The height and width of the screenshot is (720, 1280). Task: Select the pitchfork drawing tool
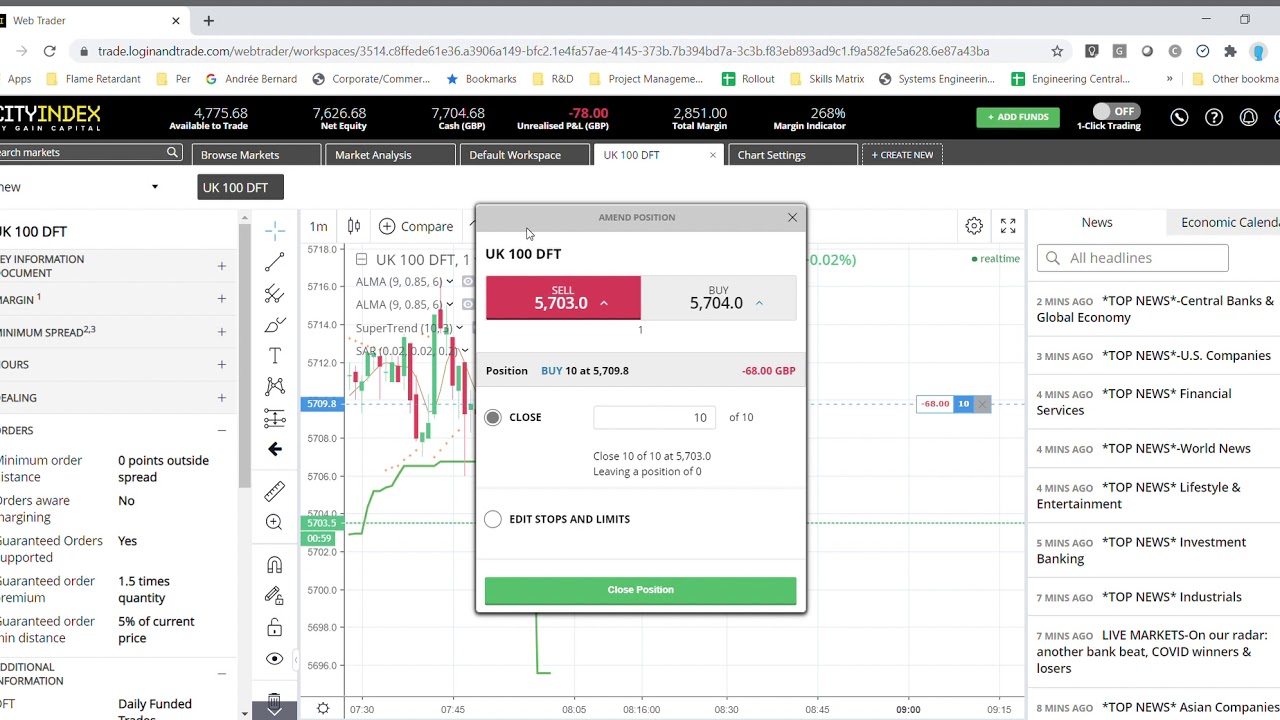click(275, 294)
